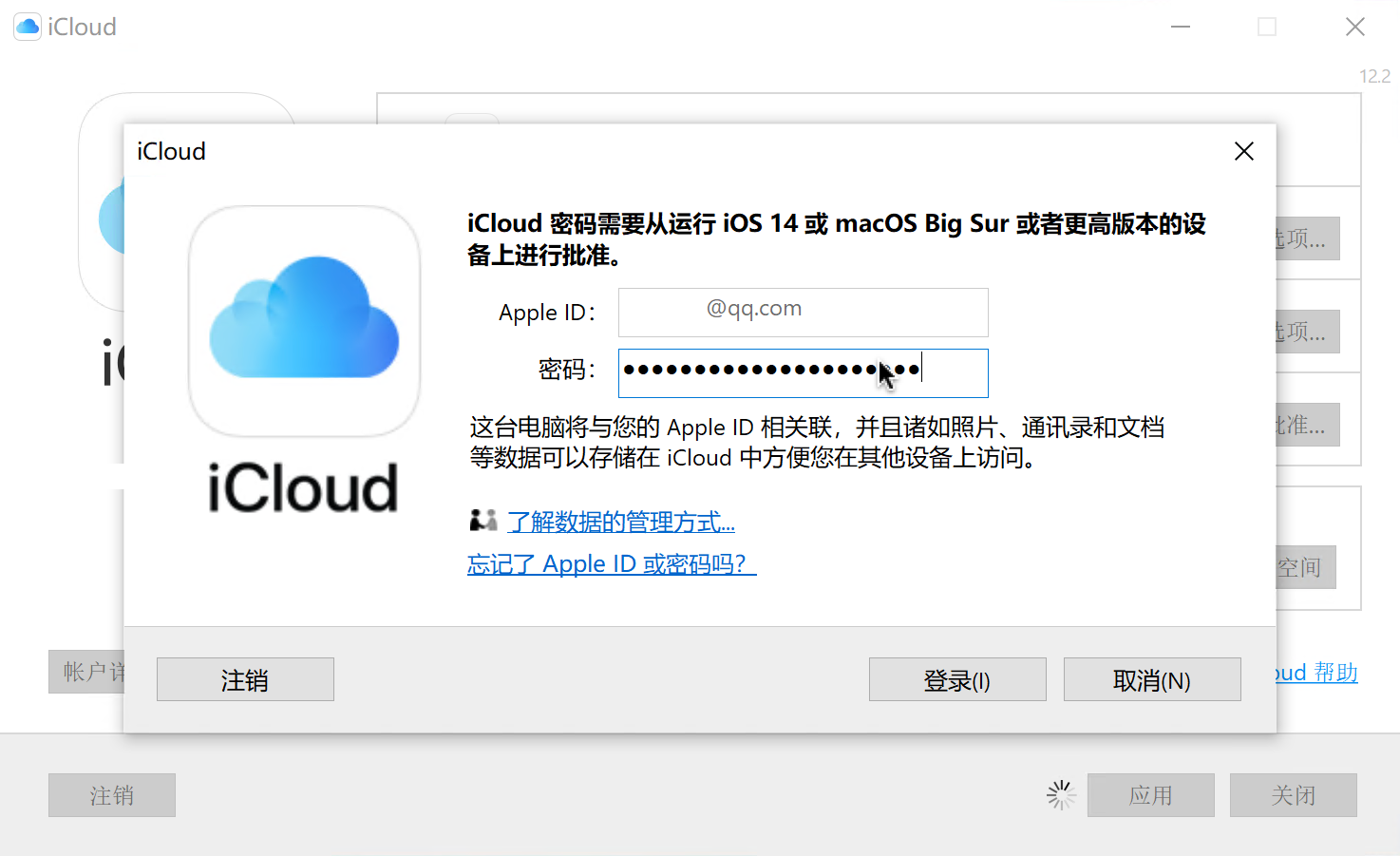Click the iCloud title bar app icon
Image resolution: width=1400 pixels, height=856 pixels.
point(28,27)
